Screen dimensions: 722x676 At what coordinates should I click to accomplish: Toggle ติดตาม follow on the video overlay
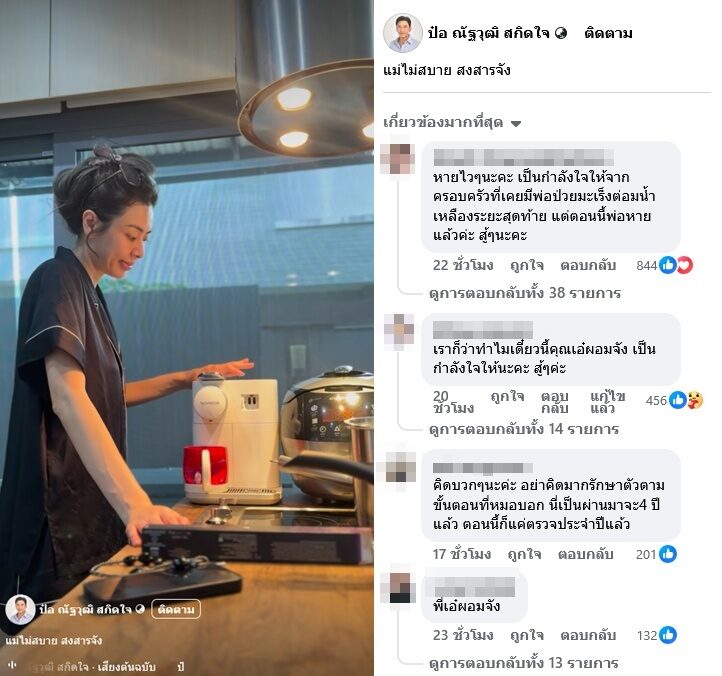tap(176, 609)
